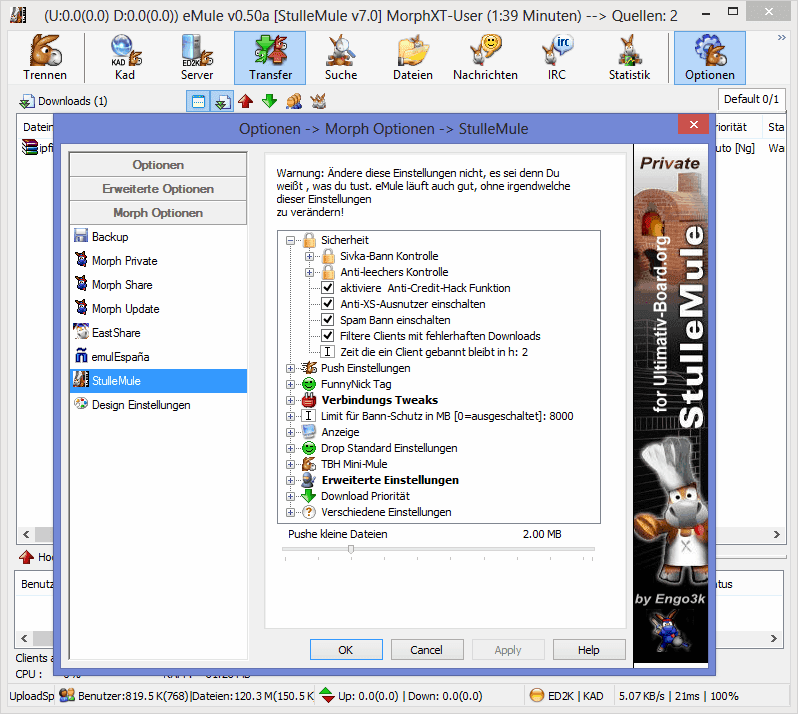
Task: Edit Zeit die ein Client gebannt bleibt value
Action: pyautogui.click(x=434, y=352)
